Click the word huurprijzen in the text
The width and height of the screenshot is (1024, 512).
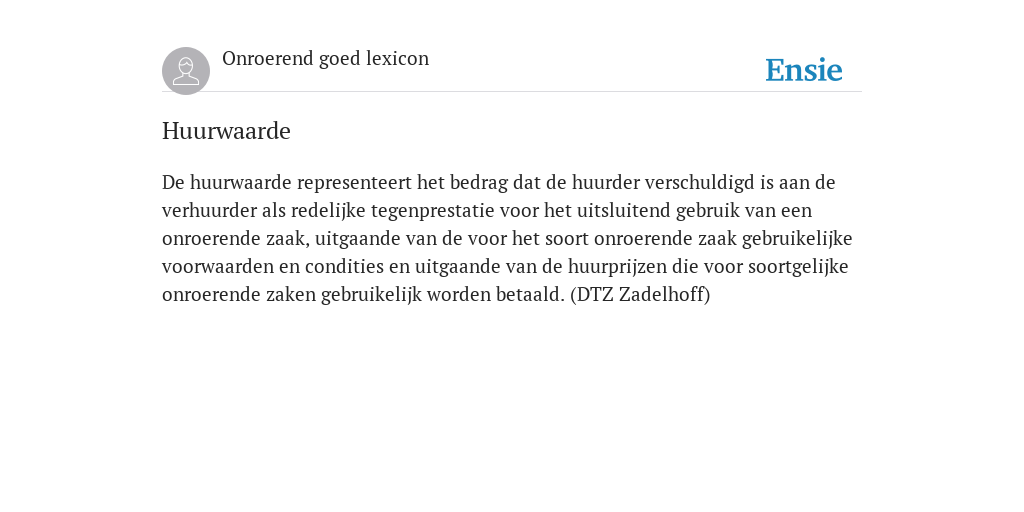(618, 266)
